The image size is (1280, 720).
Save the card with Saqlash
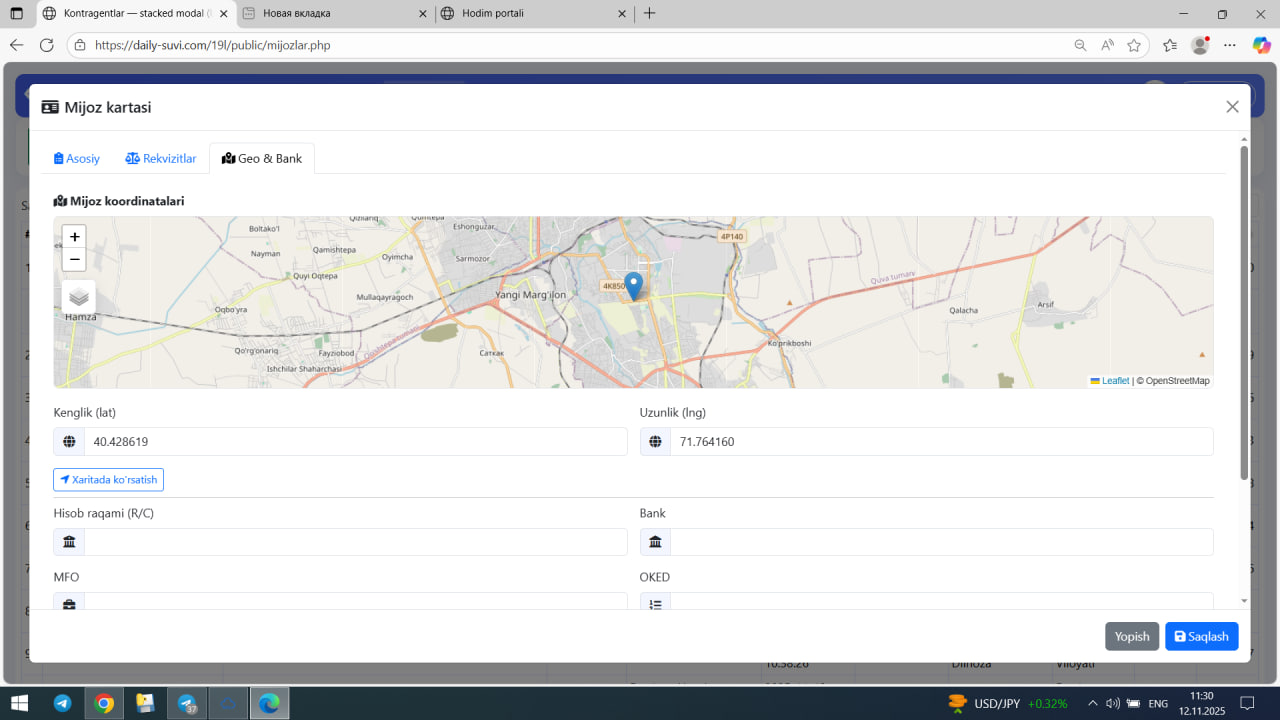pos(1201,636)
